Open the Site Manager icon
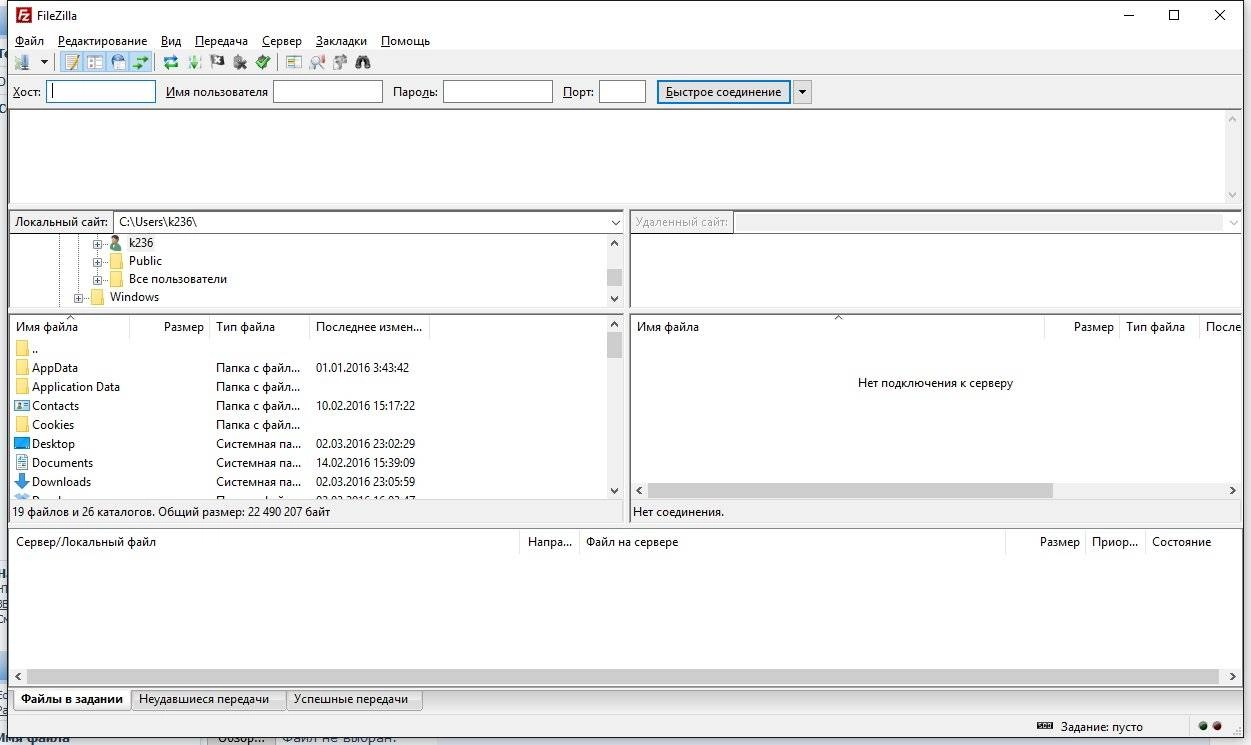This screenshot has height=745, width=1251. point(22,62)
